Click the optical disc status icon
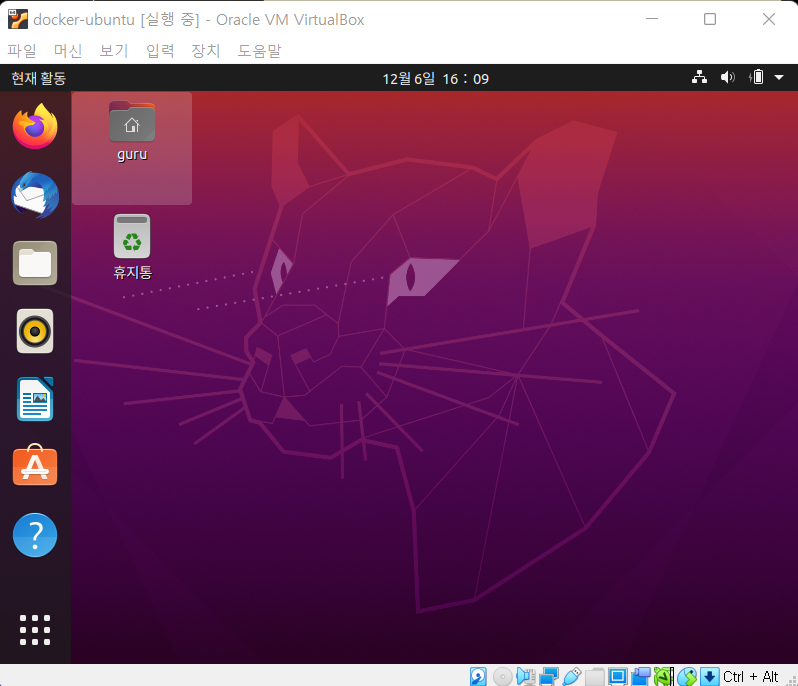This screenshot has height=686, width=798. pos(502,676)
